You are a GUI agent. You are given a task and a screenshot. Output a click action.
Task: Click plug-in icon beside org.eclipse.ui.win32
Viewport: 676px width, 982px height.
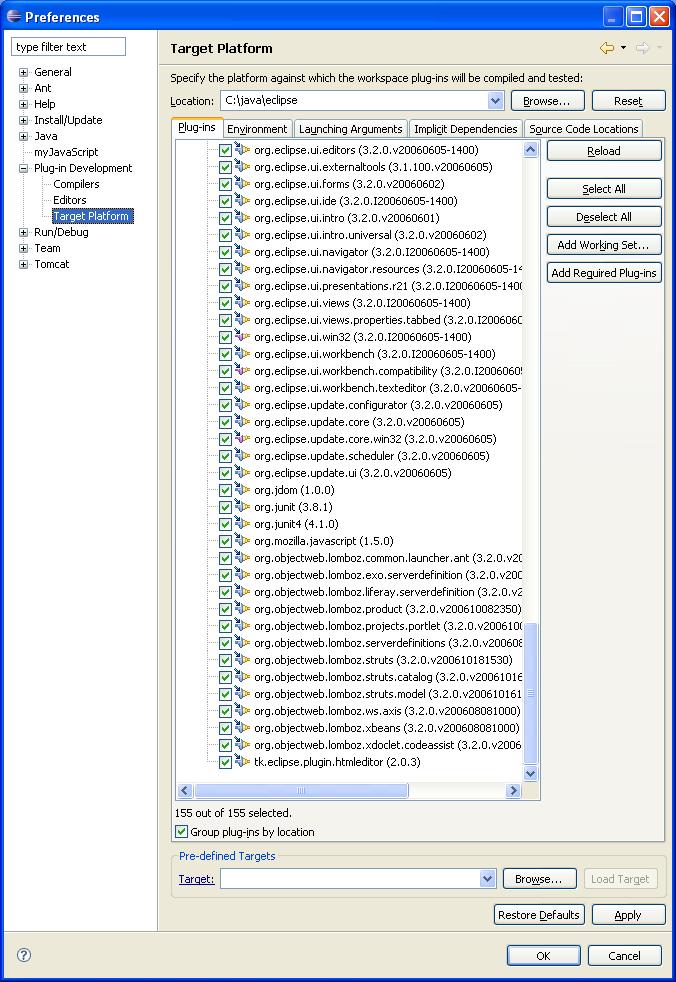click(242, 337)
